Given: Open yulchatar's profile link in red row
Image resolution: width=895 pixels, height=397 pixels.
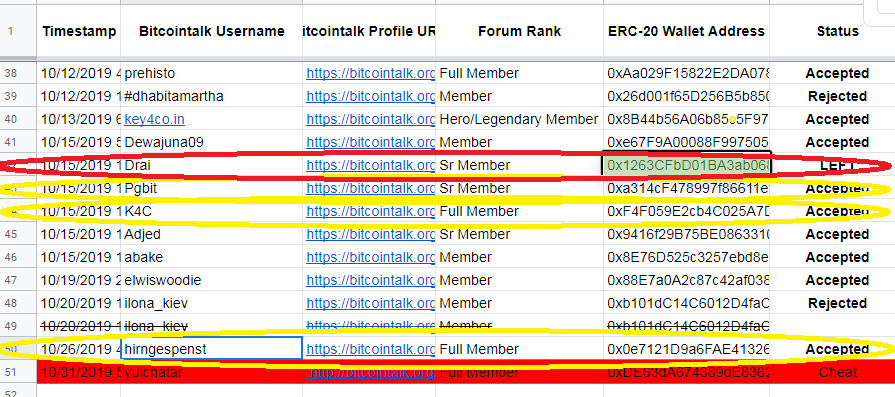Looking at the screenshot, I should pyautogui.click(x=370, y=372).
